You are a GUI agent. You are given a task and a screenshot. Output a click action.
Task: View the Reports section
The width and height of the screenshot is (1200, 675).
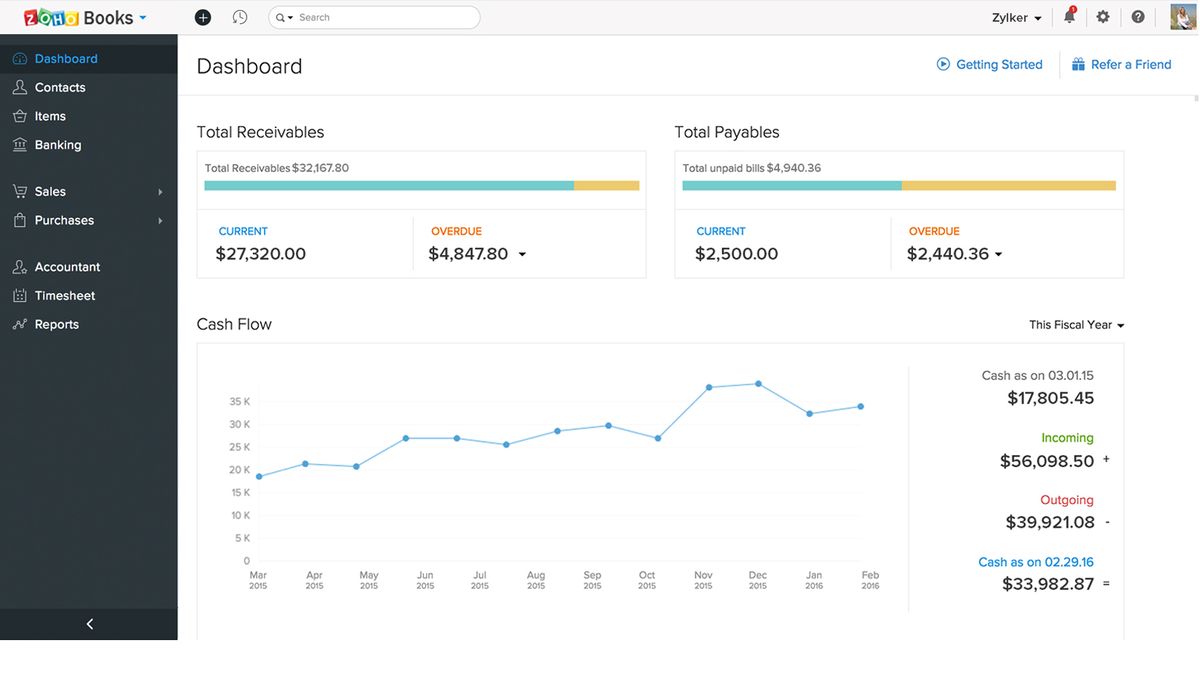[57, 323]
